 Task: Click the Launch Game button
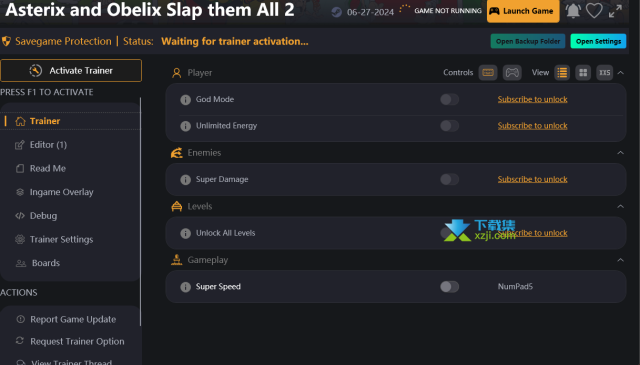pos(523,11)
